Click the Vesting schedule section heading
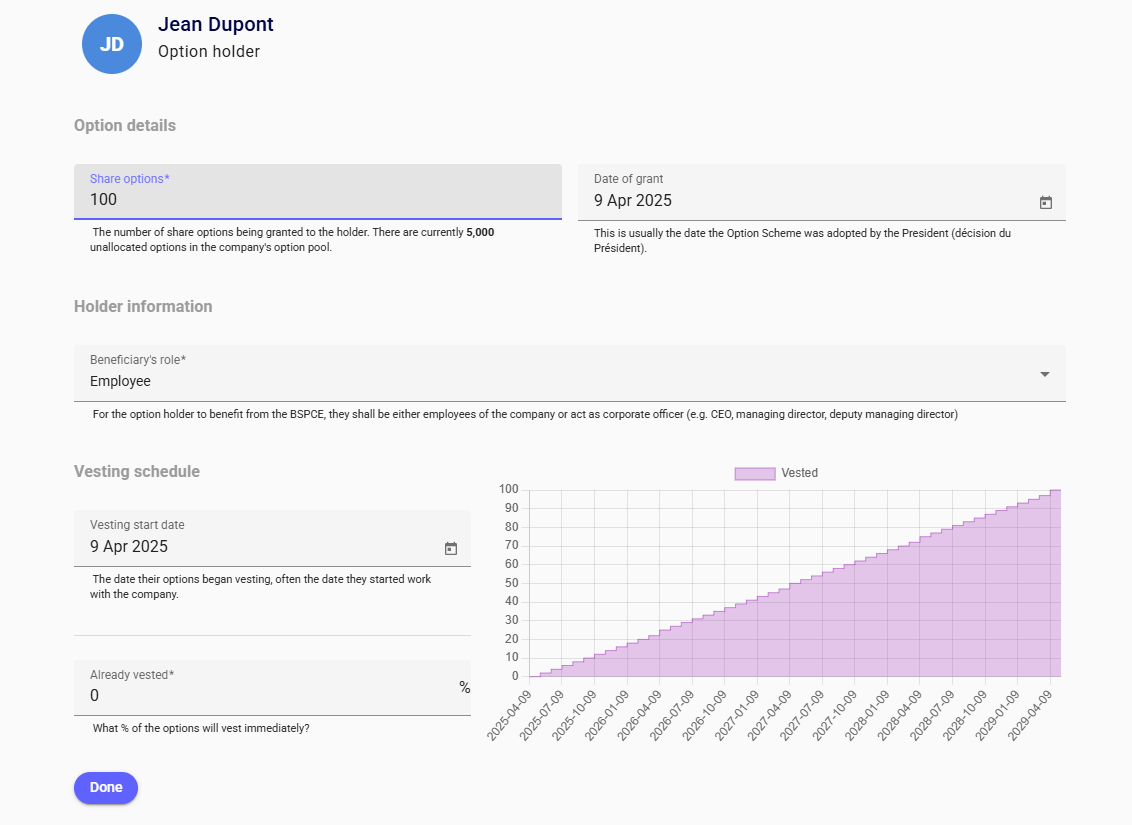The height and width of the screenshot is (825, 1132). pyautogui.click(x=137, y=471)
